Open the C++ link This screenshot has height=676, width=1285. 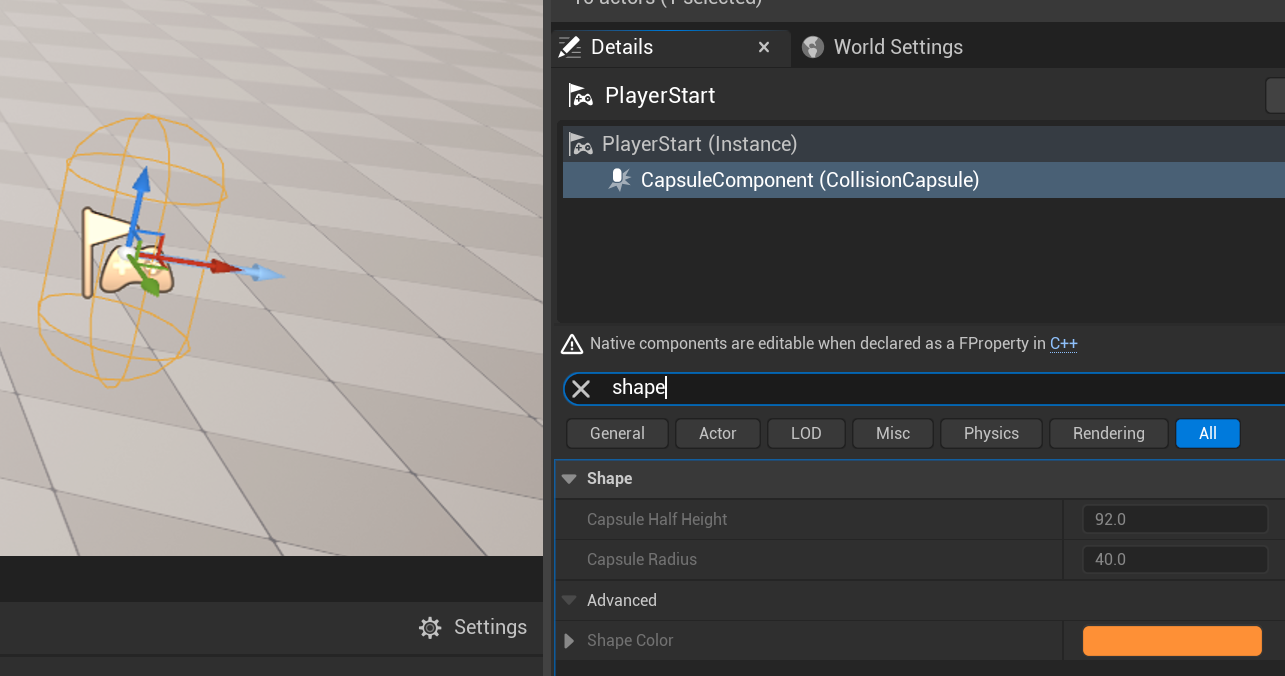(x=1063, y=344)
